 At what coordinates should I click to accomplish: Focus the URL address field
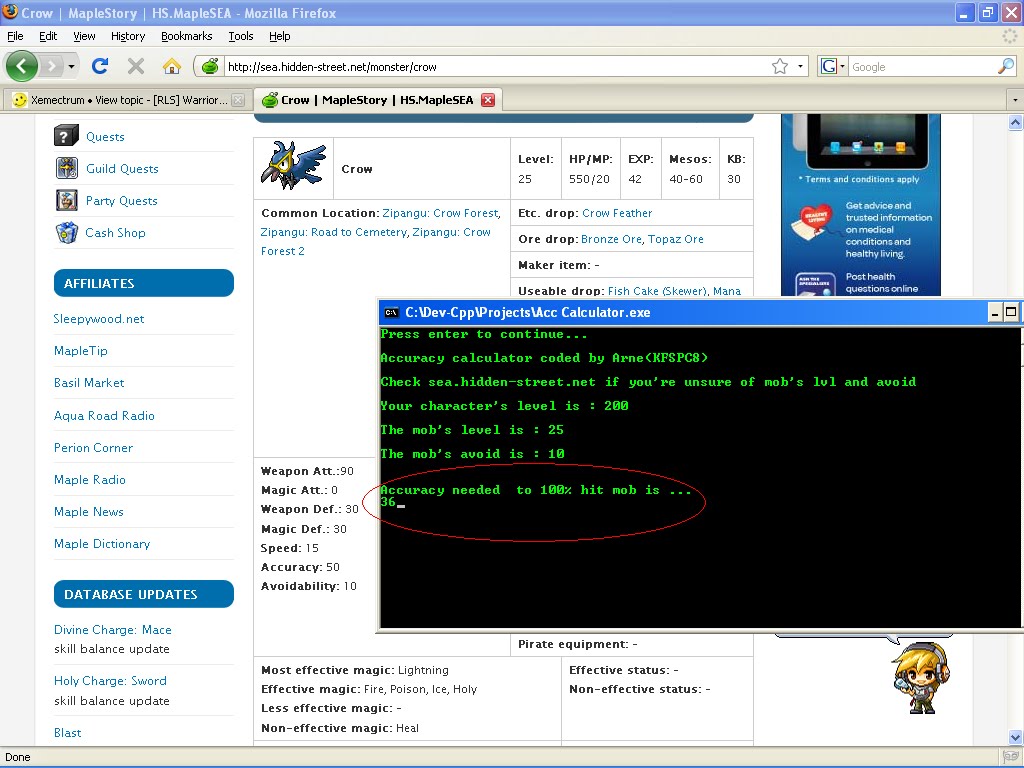496,67
